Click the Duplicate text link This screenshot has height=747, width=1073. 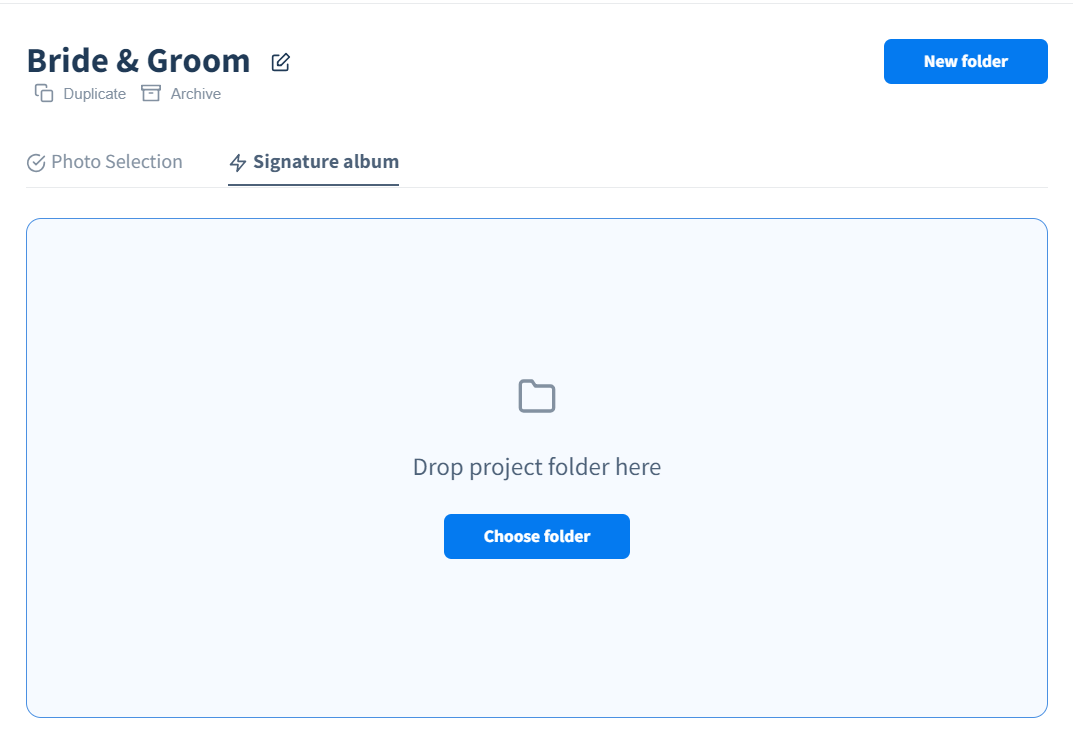pyautogui.click(x=94, y=94)
